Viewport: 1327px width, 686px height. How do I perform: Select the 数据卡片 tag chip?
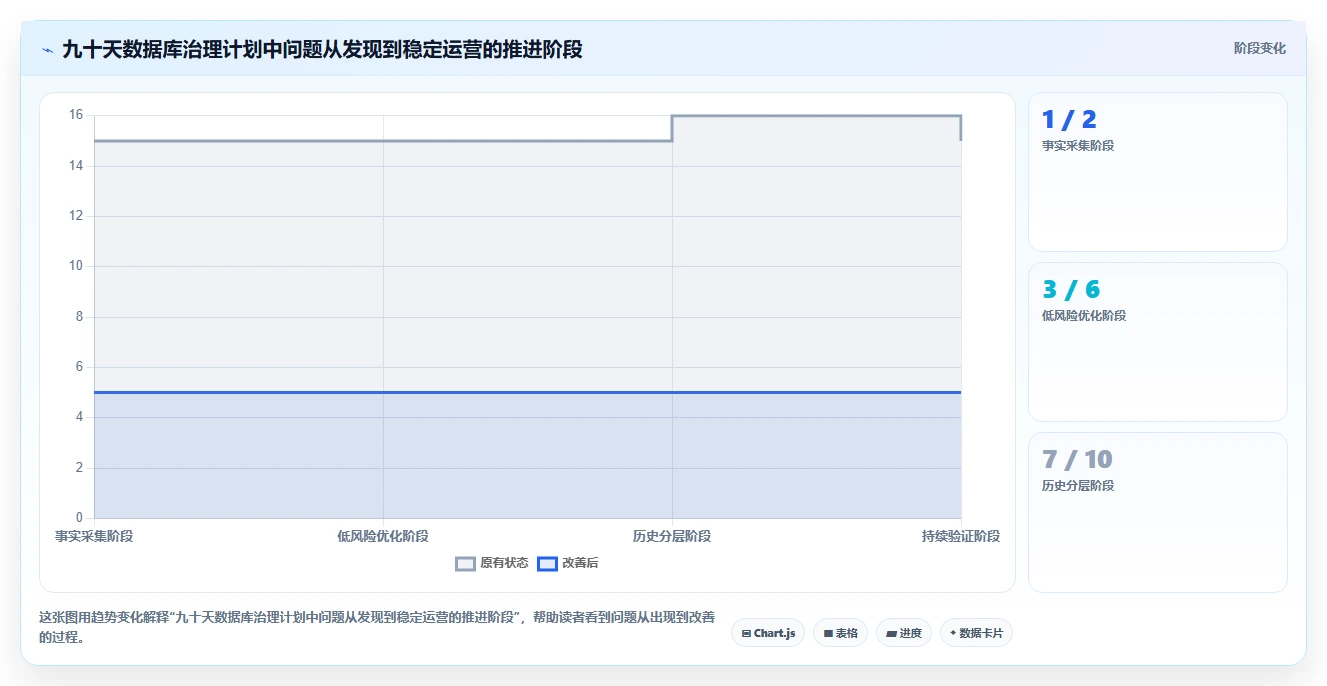click(976, 633)
